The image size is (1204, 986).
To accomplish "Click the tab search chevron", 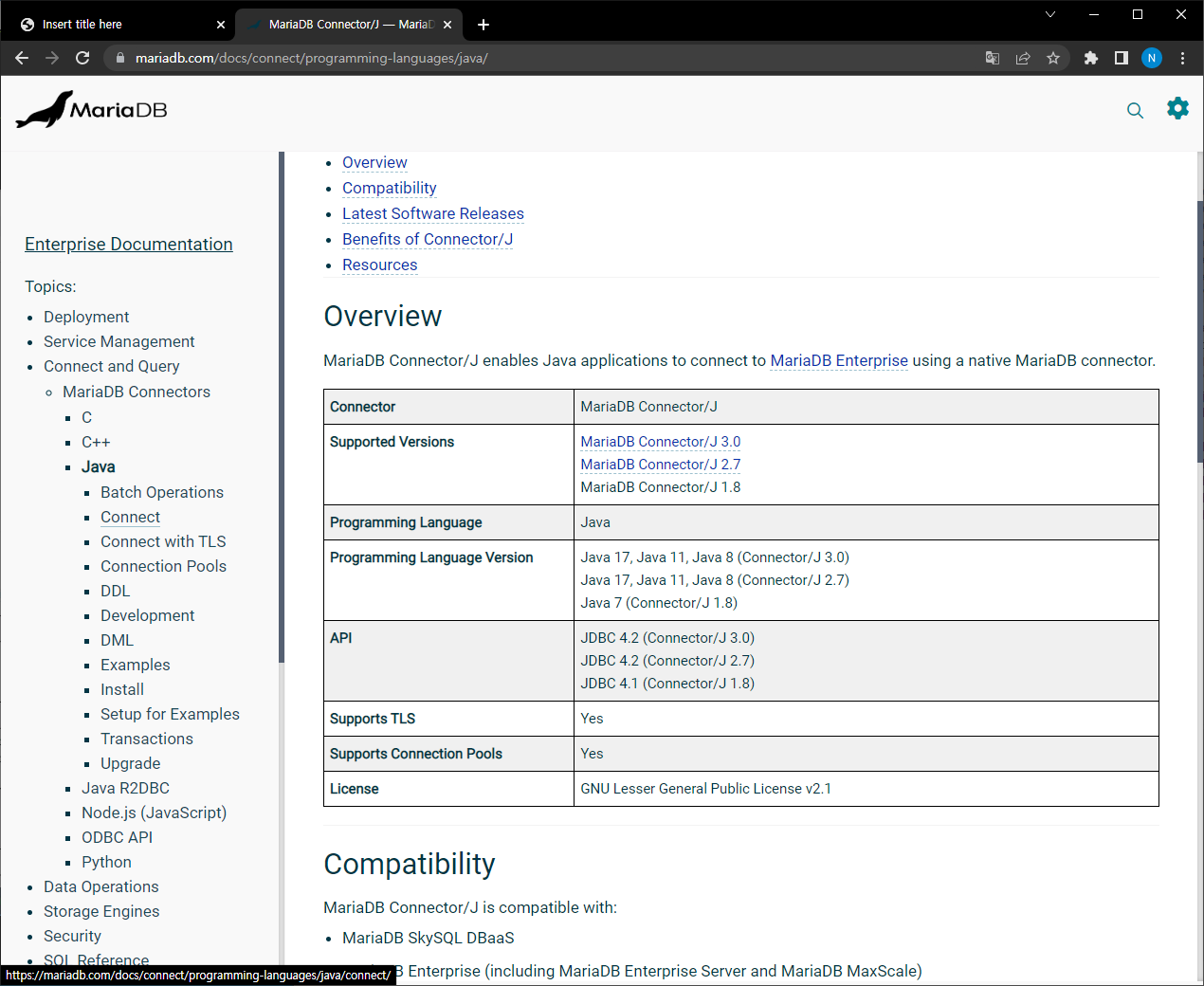I will [1050, 14].
